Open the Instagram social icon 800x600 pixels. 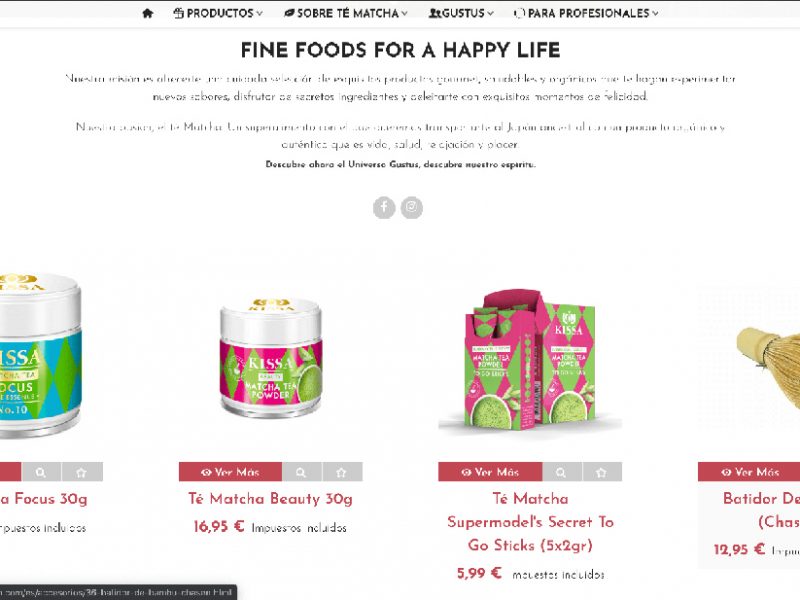[x=412, y=208]
